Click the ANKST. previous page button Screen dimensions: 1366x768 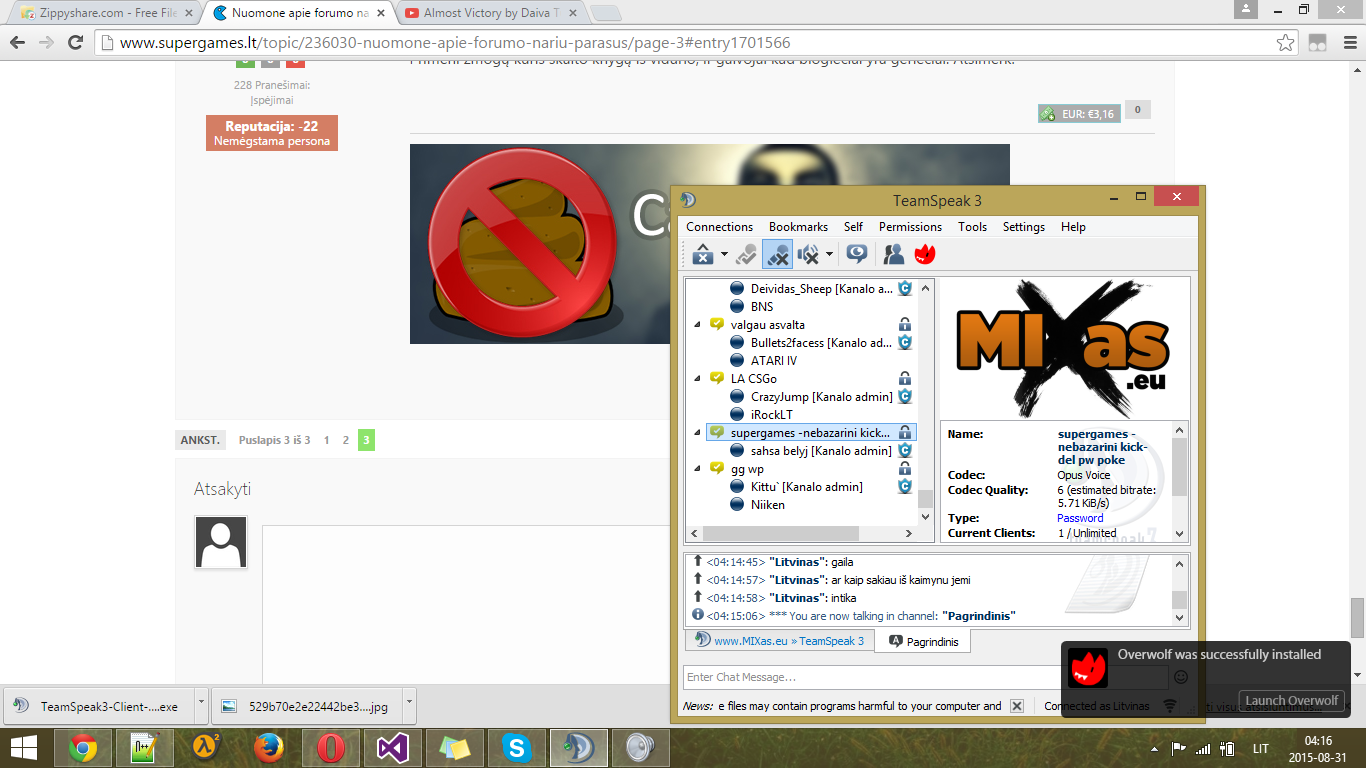[x=201, y=440]
